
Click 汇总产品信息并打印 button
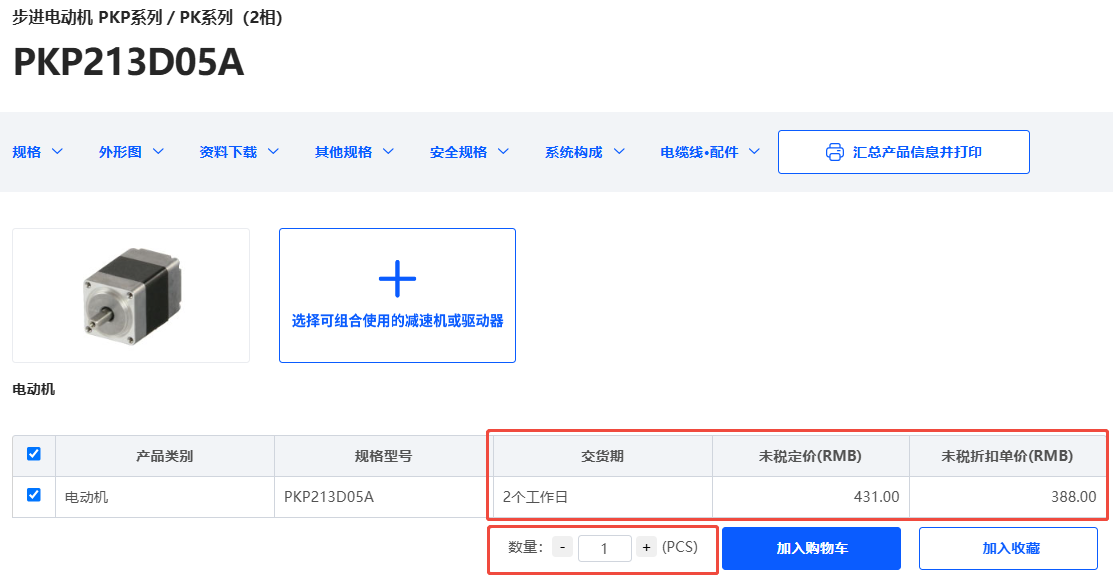(x=916, y=152)
